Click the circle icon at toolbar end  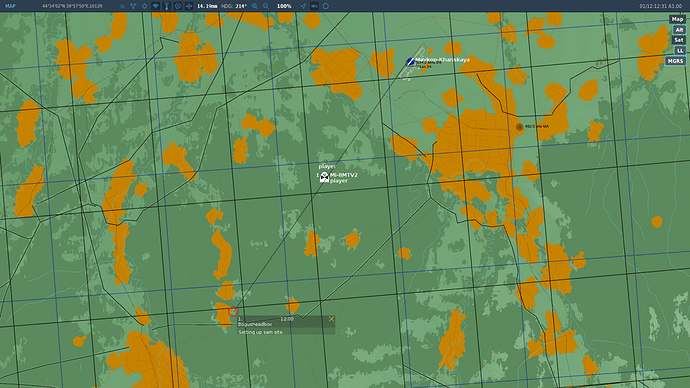pos(326,6)
